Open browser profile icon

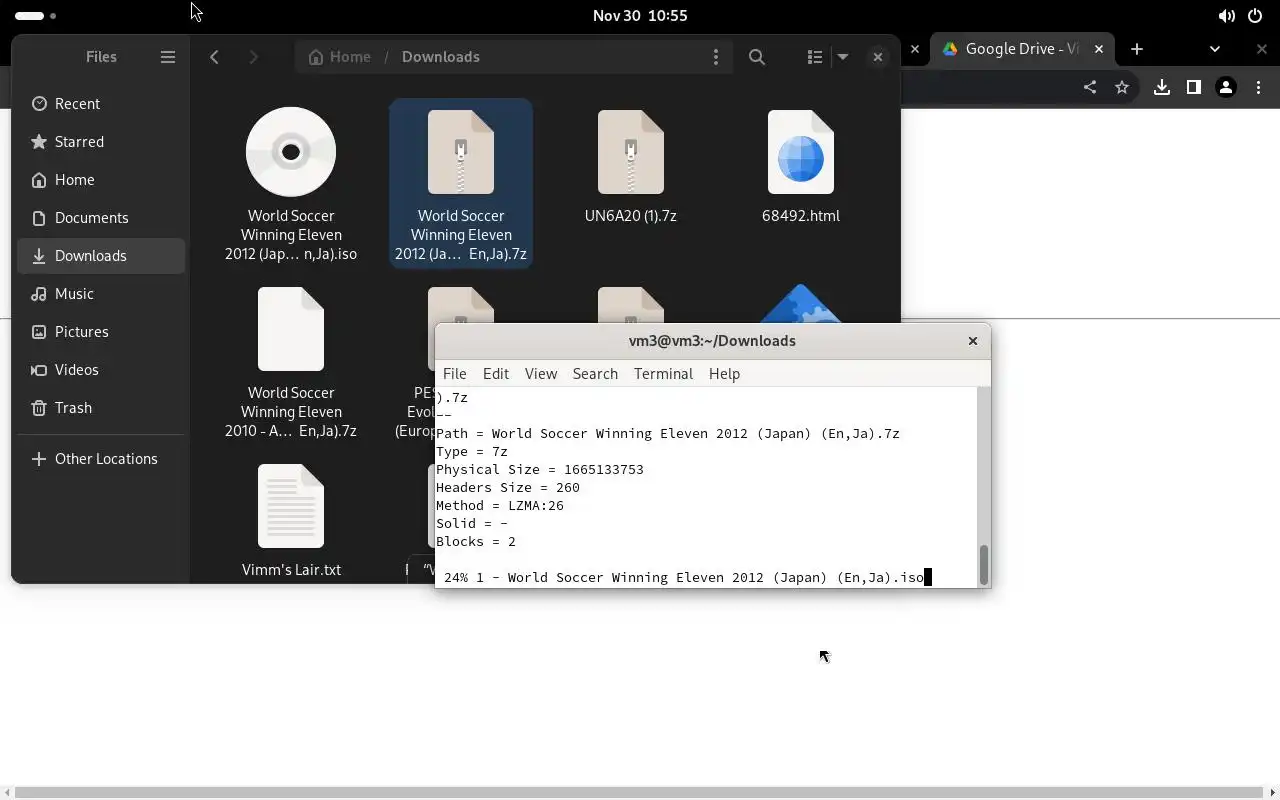pyautogui.click(x=1226, y=87)
